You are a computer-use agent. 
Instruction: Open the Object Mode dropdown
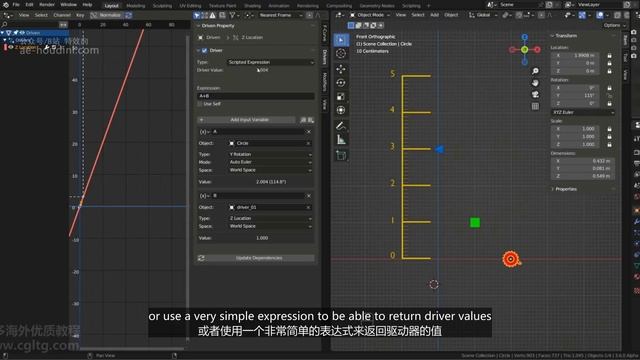click(370, 15)
